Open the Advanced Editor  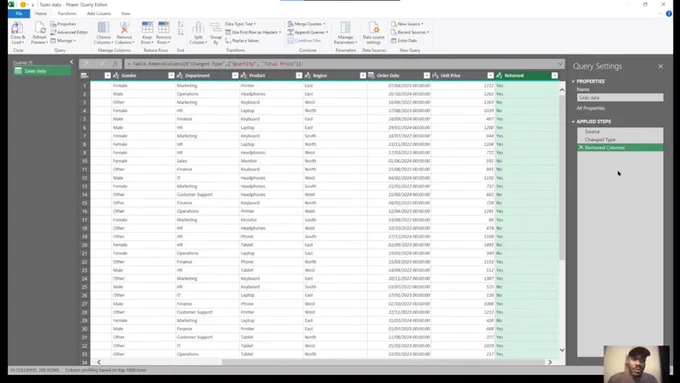pyautogui.click(x=69, y=32)
